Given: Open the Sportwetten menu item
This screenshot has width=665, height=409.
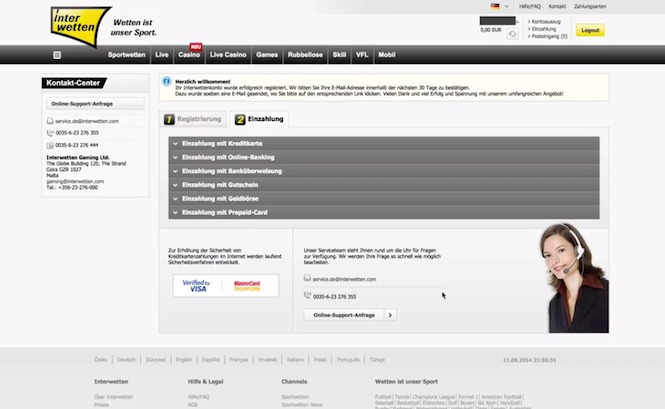Looking at the screenshot, I should pos(127,54).
